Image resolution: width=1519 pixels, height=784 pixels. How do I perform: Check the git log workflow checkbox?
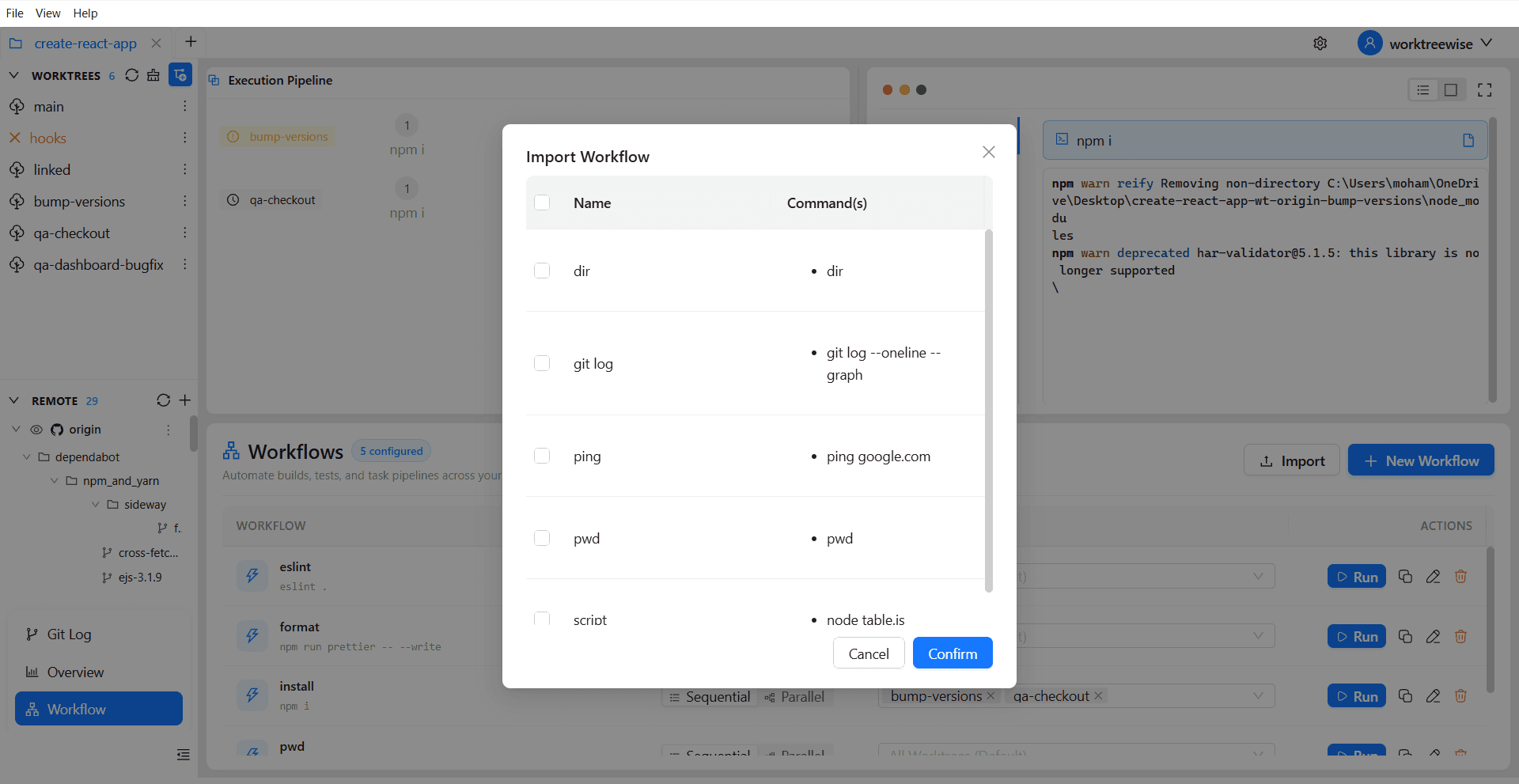pyautogui.click(x=542, y=363)
